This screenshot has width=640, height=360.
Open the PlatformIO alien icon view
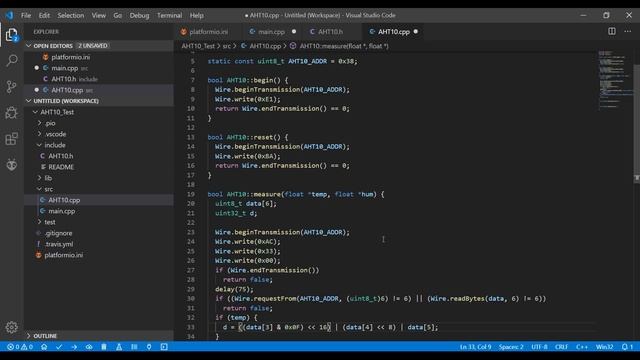[x=11, y=164]
